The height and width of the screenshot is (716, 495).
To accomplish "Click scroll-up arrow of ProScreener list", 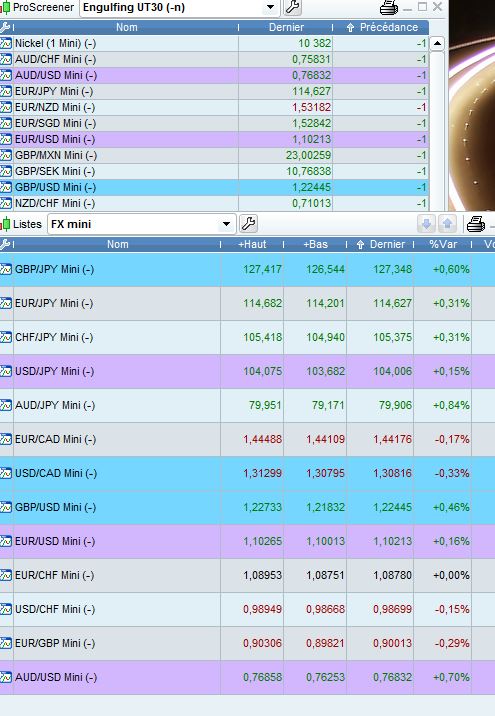I will click(437, 44).
